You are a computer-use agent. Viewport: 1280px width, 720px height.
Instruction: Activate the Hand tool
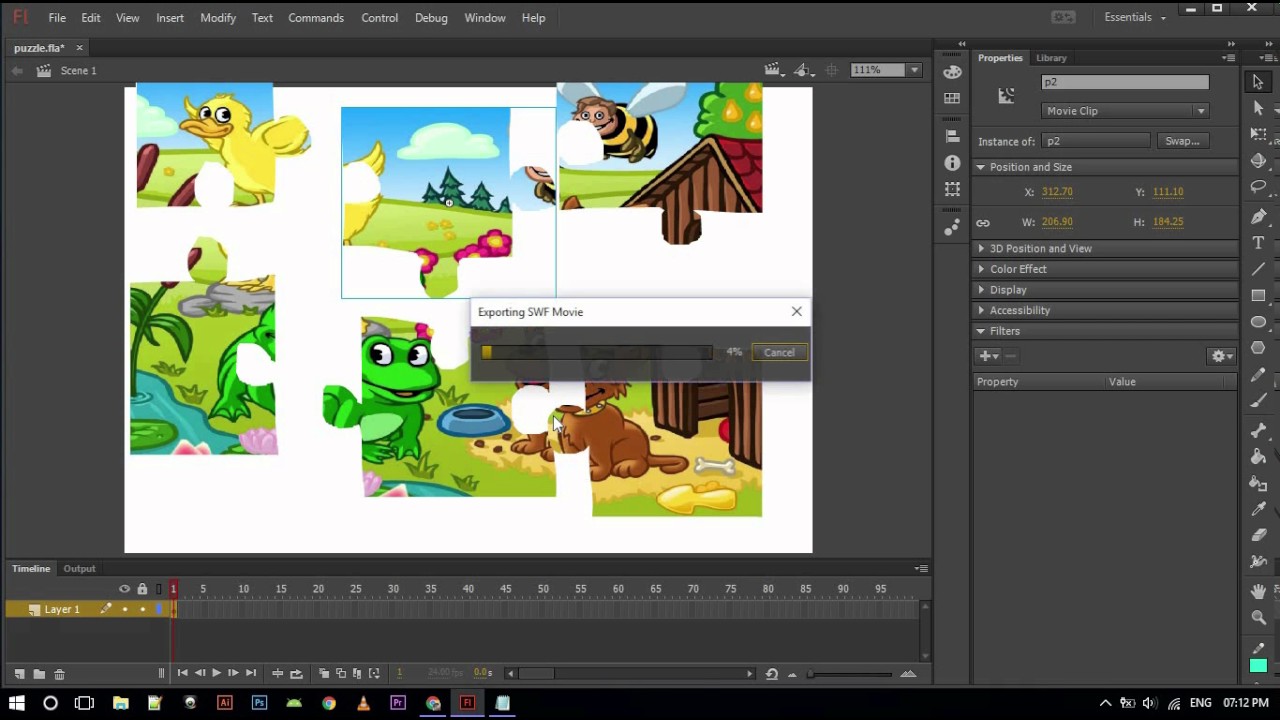(1258, 591)
